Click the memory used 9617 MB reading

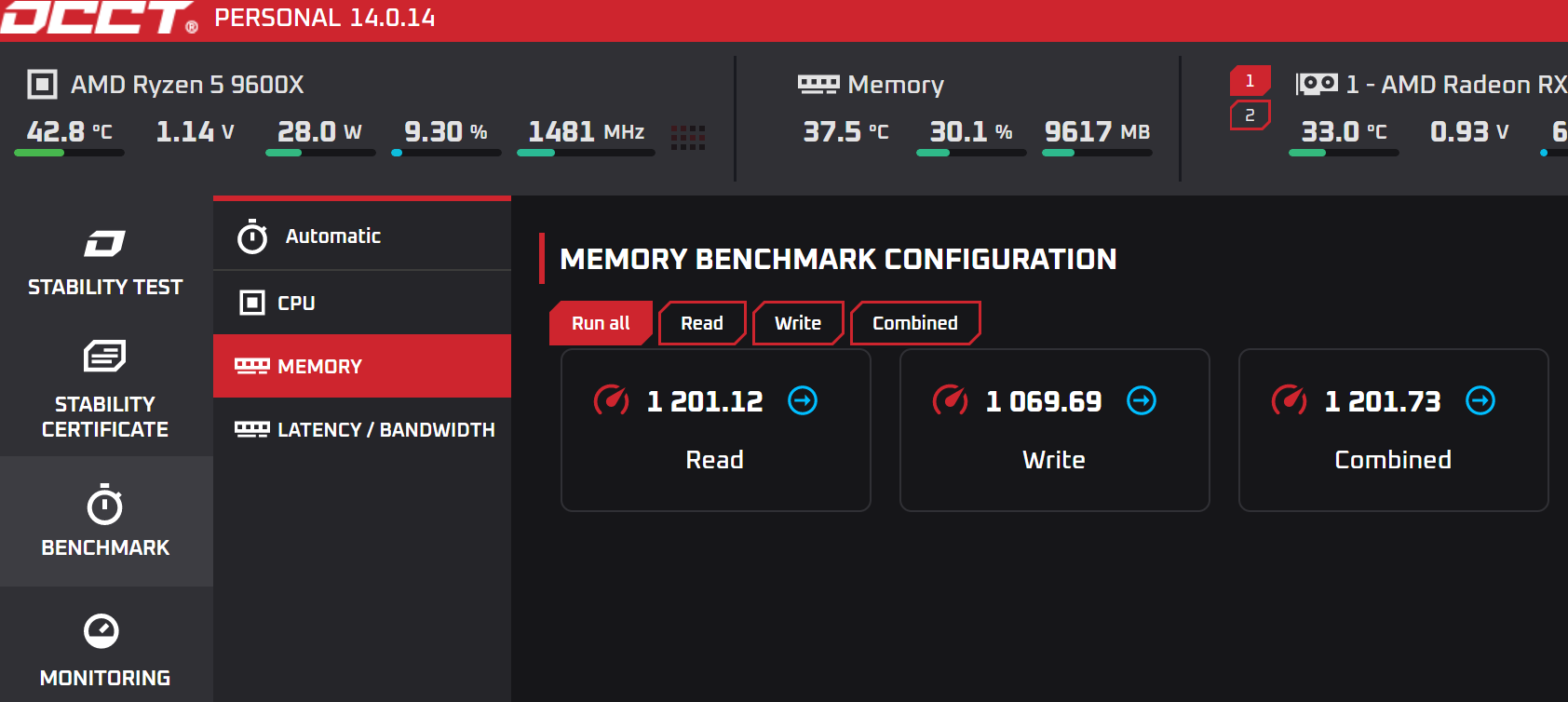click(x=1098, y=131)
